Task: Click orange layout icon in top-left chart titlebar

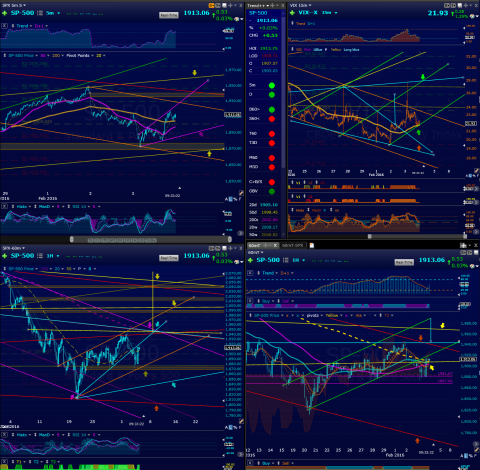Action: tap(211, 5)
